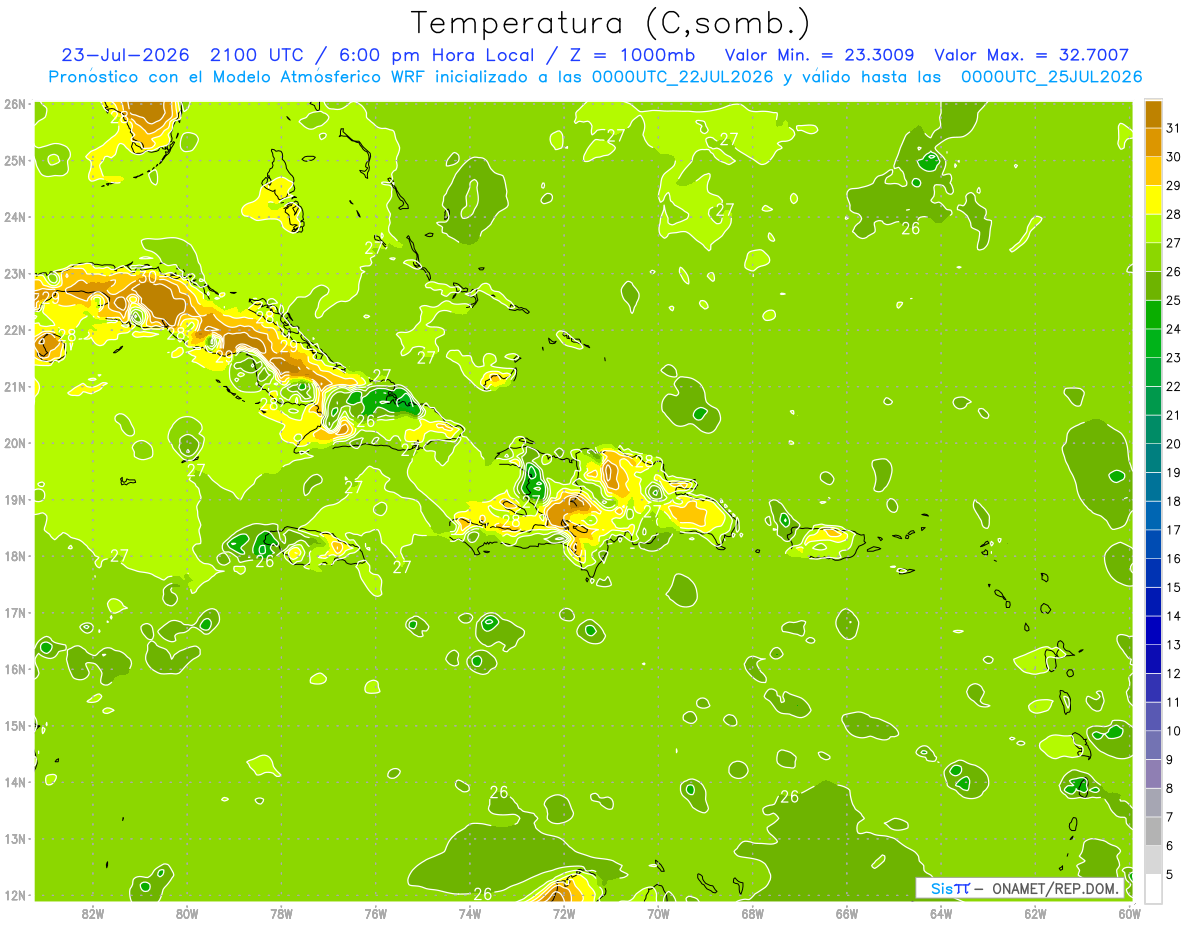Click the 76W longitude axis label

[x=376, y=913]
